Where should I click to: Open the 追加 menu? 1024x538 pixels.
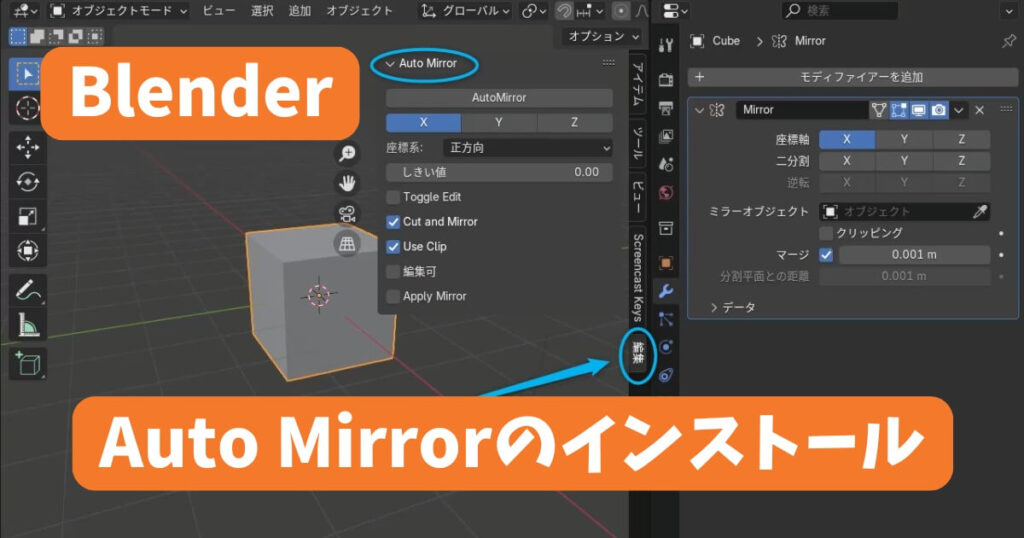pyautogui.click(x=300, y=11)
